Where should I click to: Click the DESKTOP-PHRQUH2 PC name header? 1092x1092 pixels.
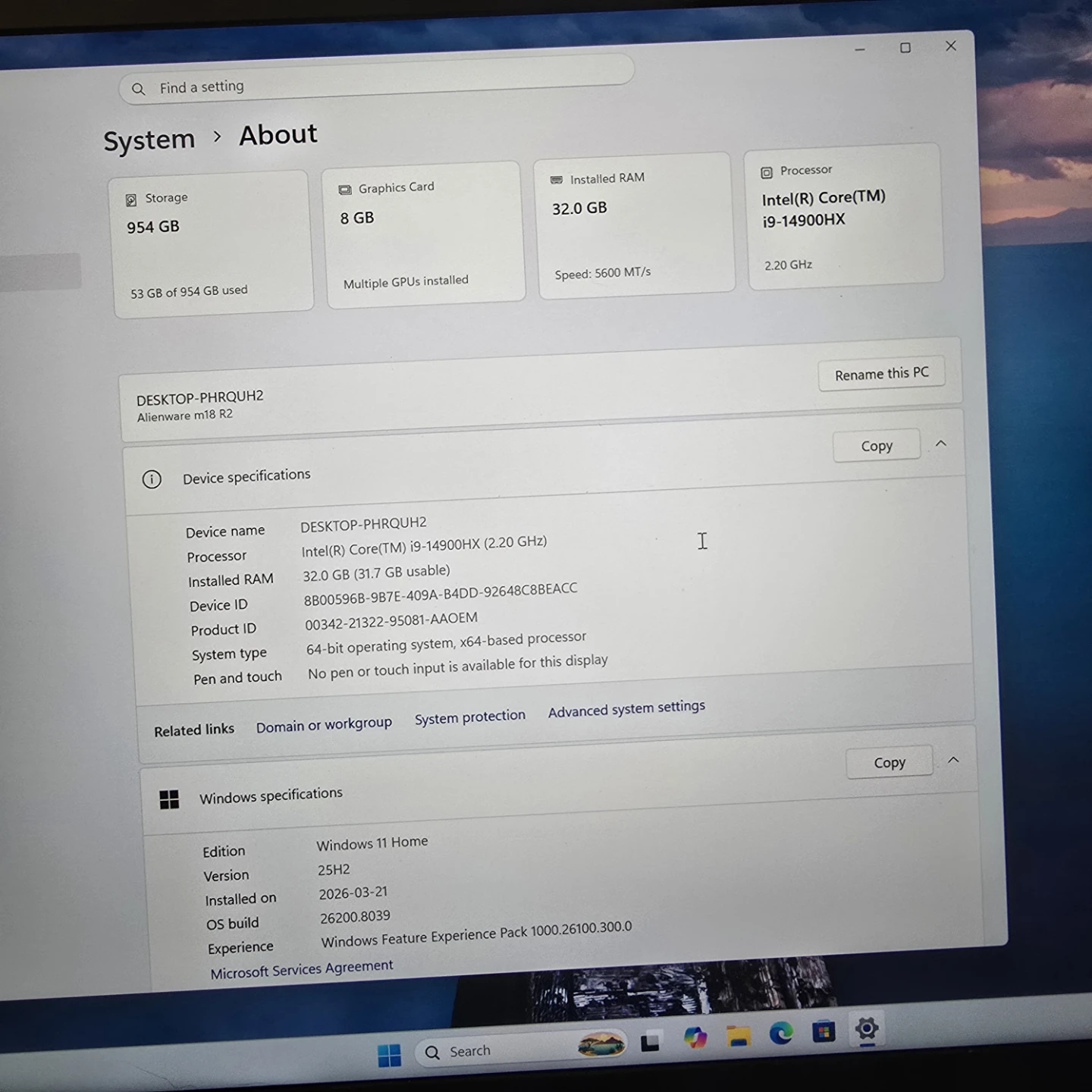[x=200, y=397]
